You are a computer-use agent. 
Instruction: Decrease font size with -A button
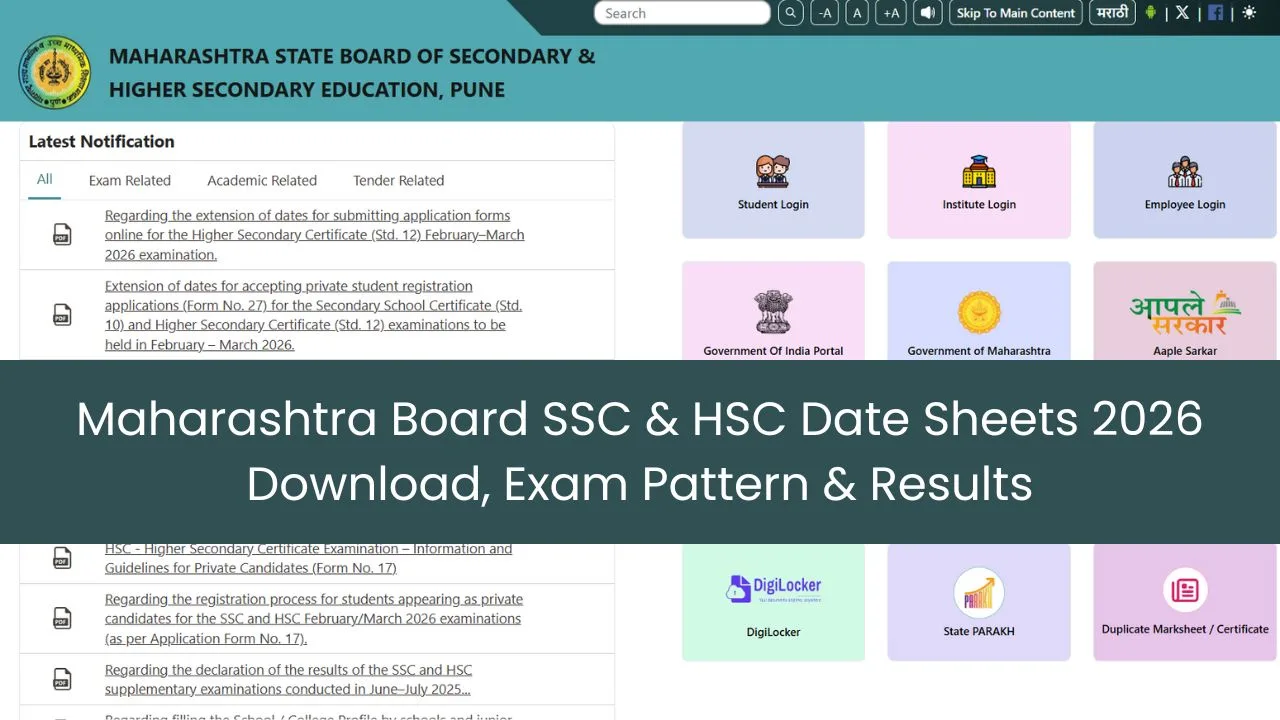(824, 13)
